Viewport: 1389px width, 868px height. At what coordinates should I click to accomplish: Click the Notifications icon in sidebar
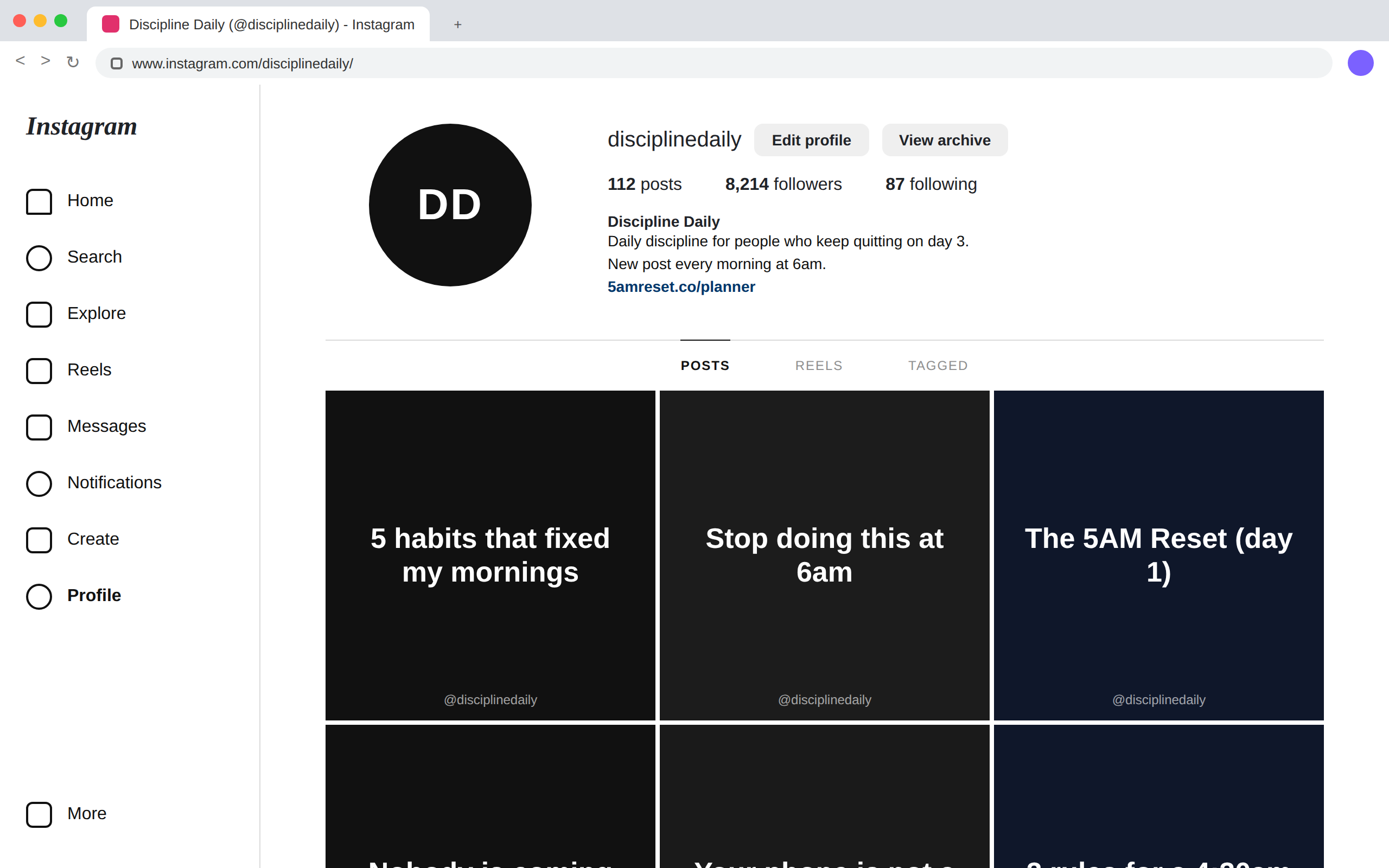[x=39, y=483]
